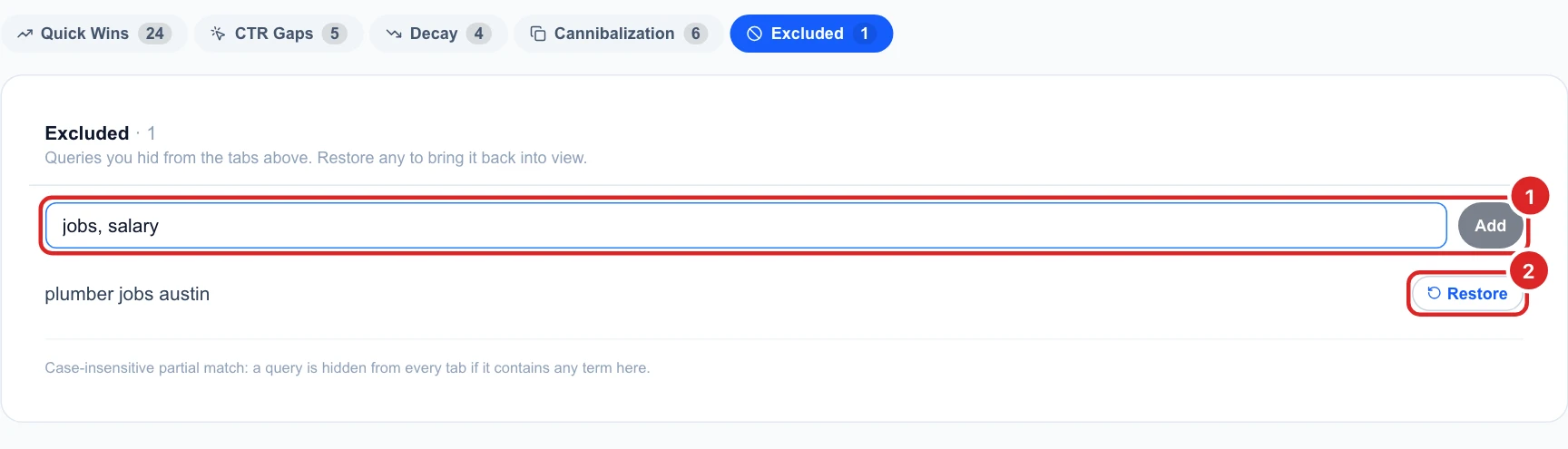Focus the exclusion terms input field
The height and width of the screenshot is (449, 1568).
(746, 226)
